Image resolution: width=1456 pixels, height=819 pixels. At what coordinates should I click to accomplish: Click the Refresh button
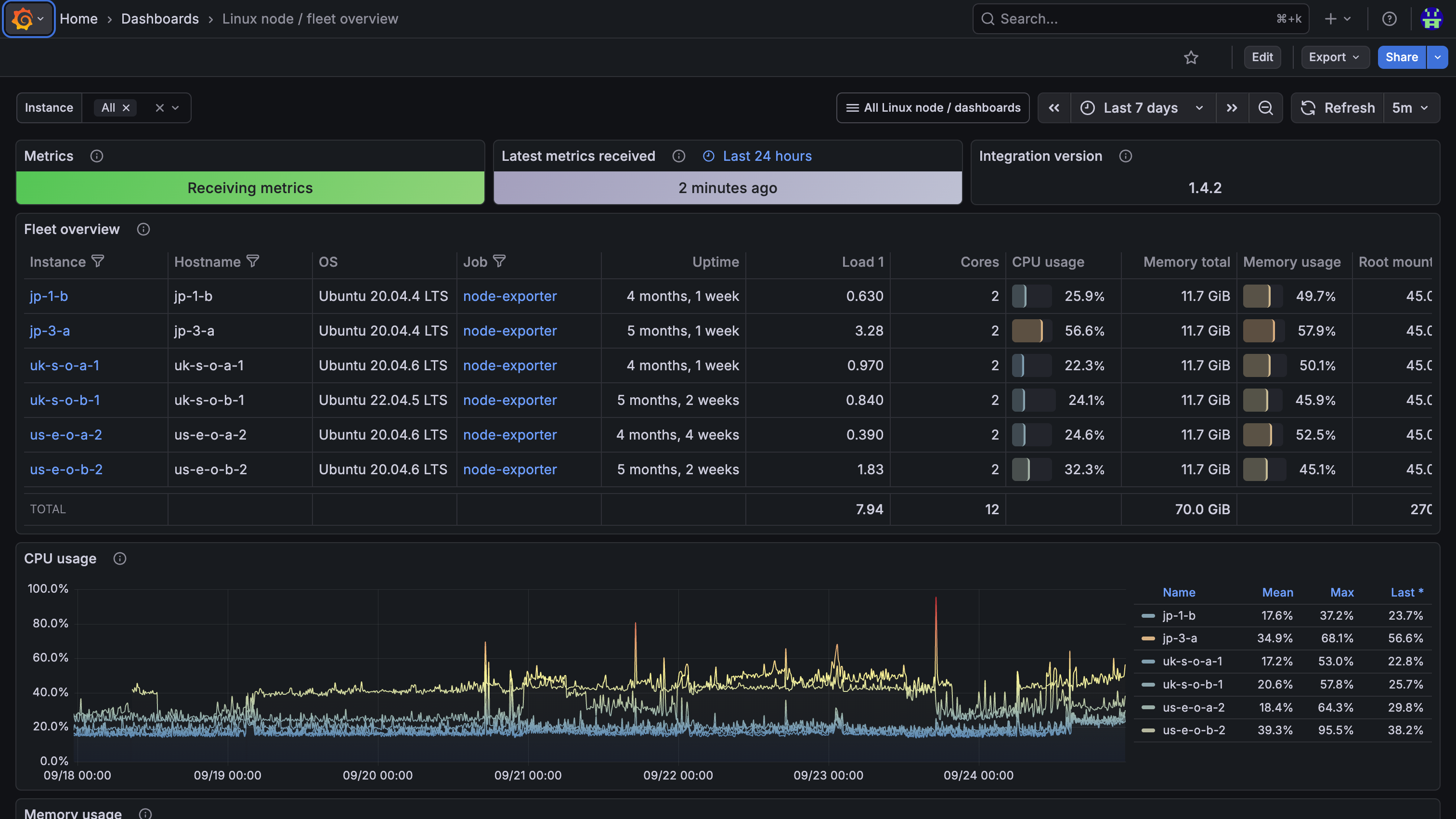click(1338, 108)
